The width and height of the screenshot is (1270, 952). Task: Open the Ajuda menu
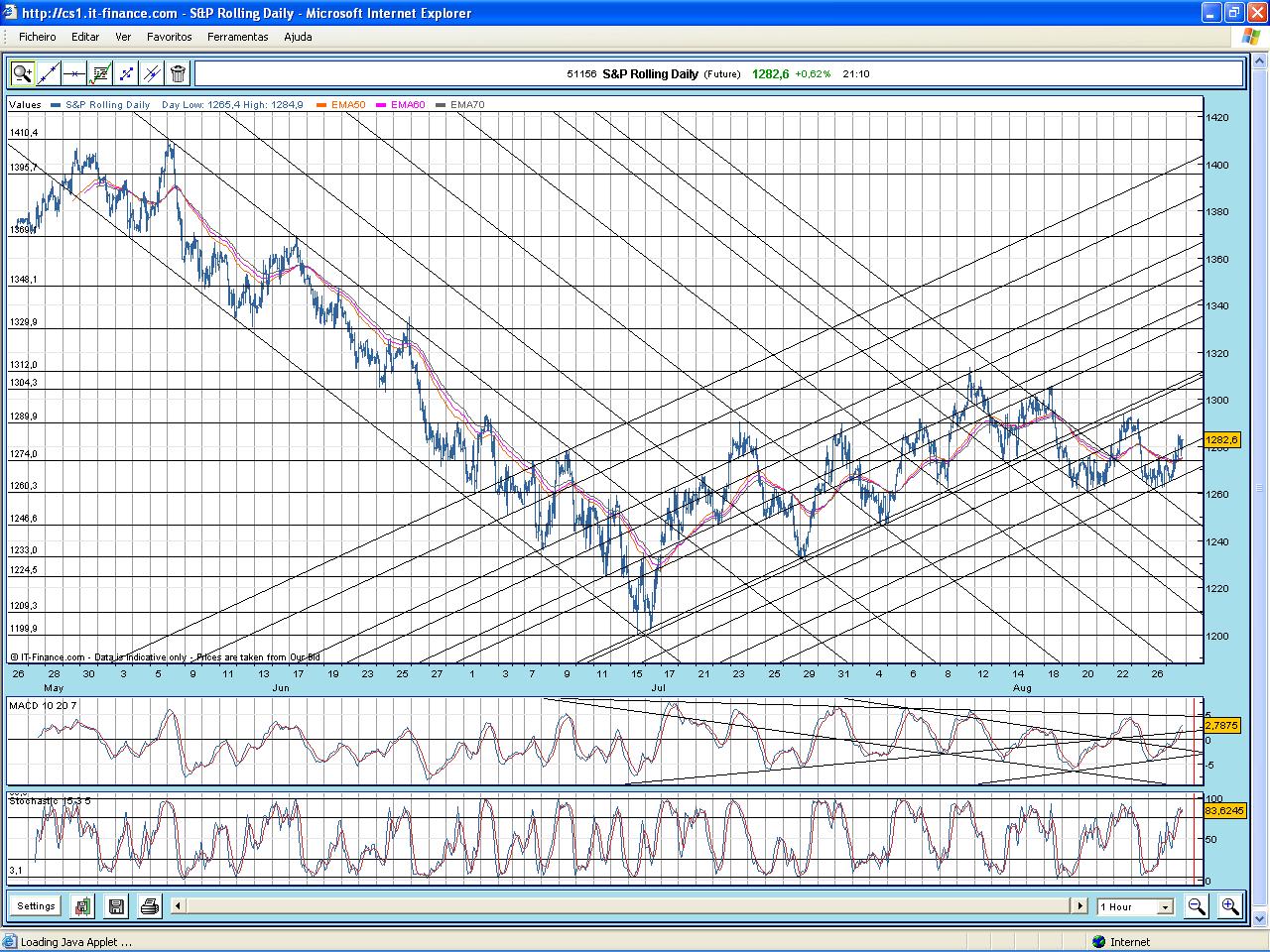(x=298, y=37)
